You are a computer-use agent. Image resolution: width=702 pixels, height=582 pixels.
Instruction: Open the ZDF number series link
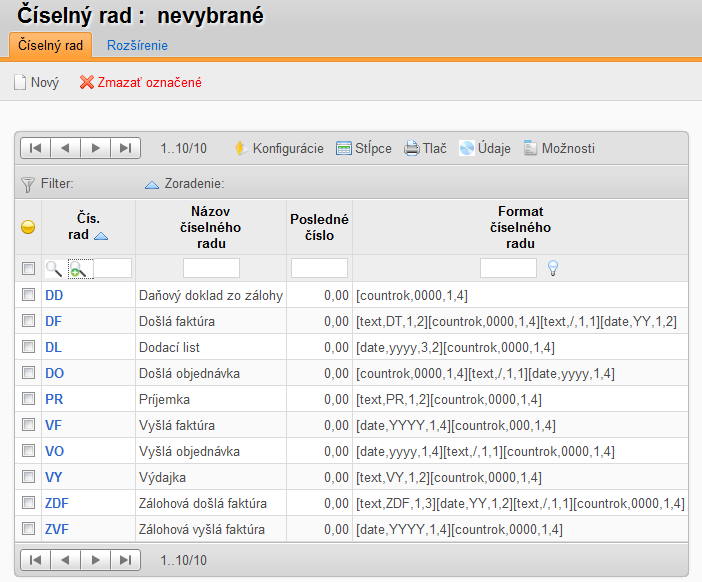[57, 503]
